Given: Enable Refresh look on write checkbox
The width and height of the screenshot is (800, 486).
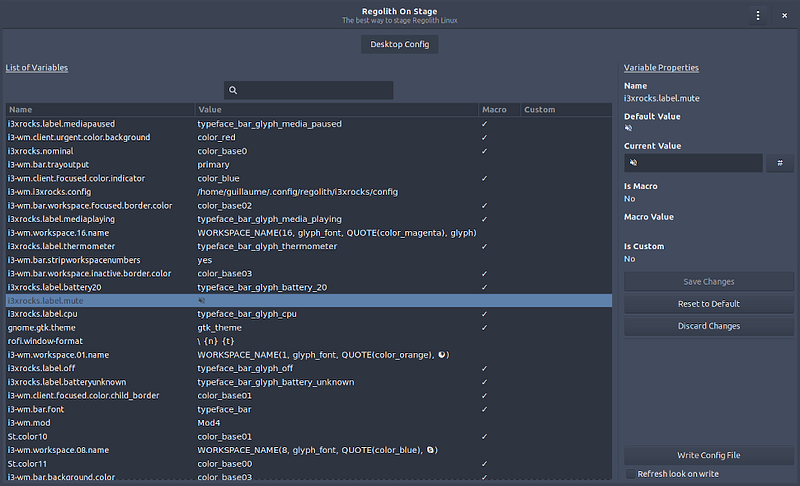Looking at the screenshot, I should pos(630,474).
